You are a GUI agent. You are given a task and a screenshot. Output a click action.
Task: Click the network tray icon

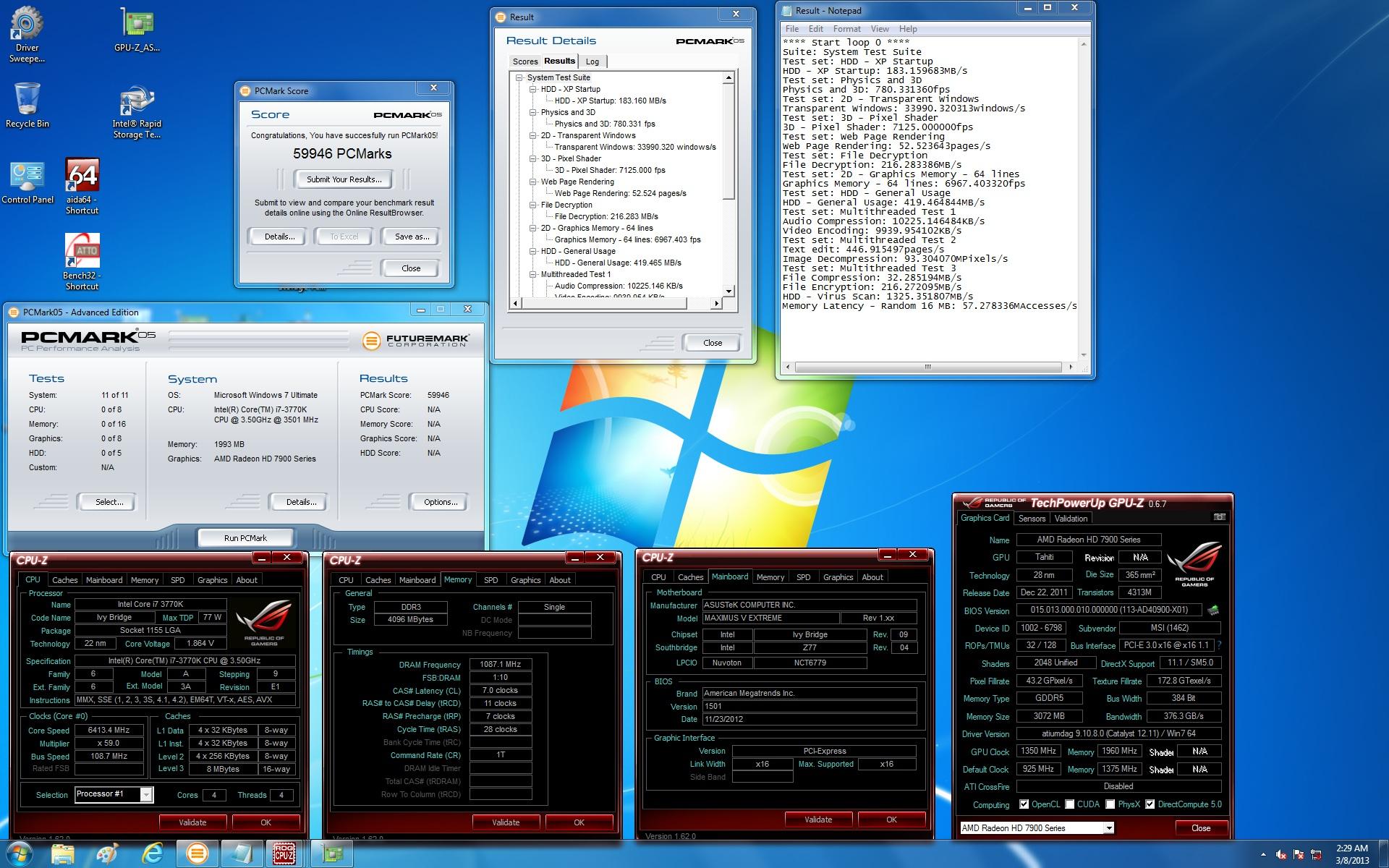1317,855
